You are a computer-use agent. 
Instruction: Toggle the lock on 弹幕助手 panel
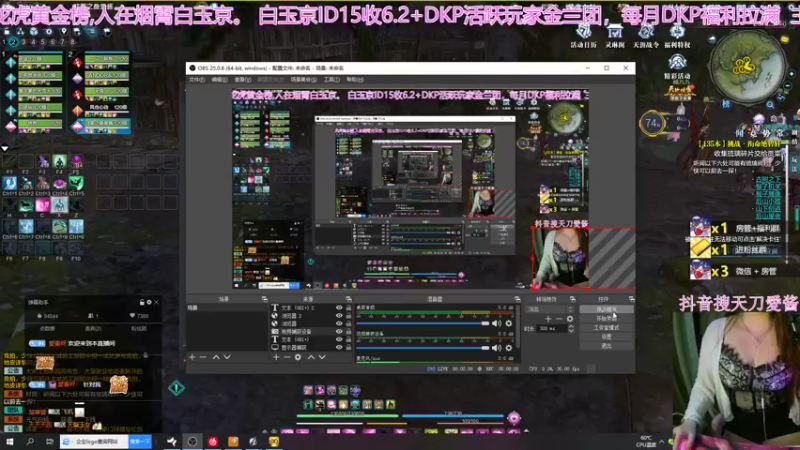point(142,302)
